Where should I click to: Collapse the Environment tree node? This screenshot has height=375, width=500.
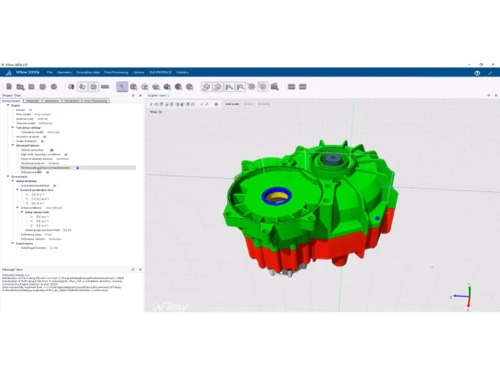[x=8, y=177]
